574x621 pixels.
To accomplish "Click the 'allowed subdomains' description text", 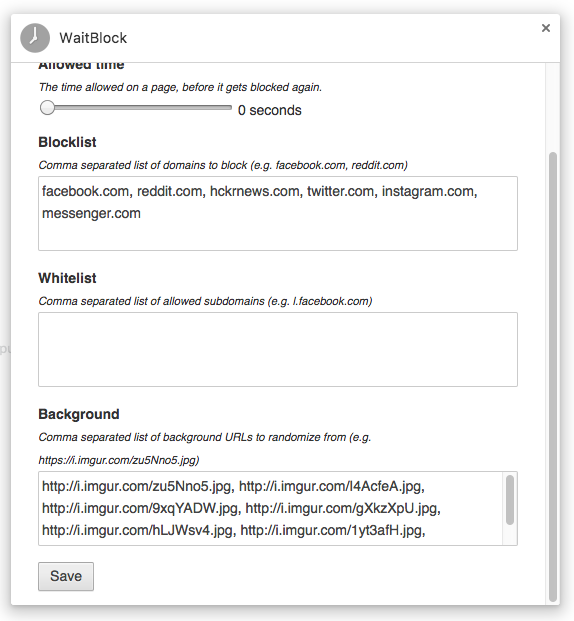I will click(205, 301).
